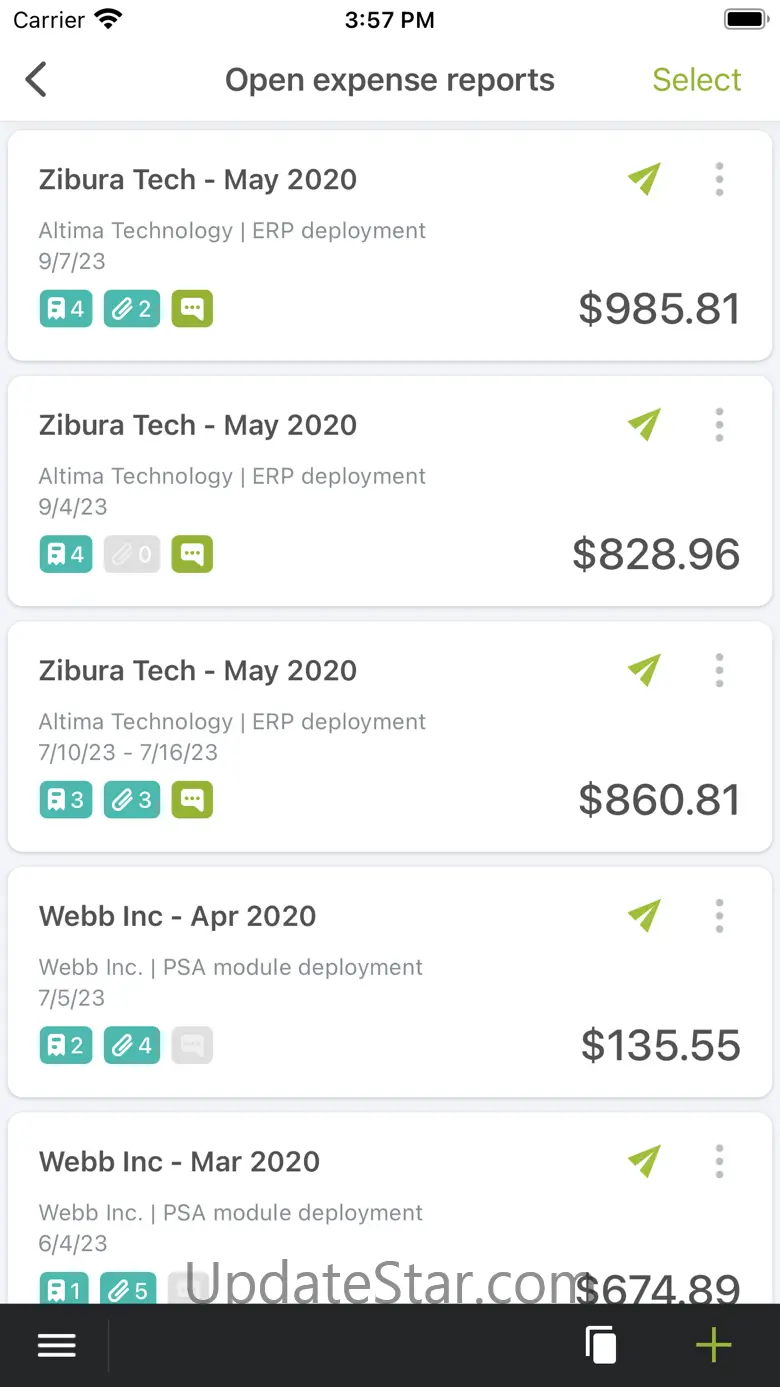This screenshot has height=1387, width=780.
Task: Tap Select in the top bar
Action: pos(697,80)
